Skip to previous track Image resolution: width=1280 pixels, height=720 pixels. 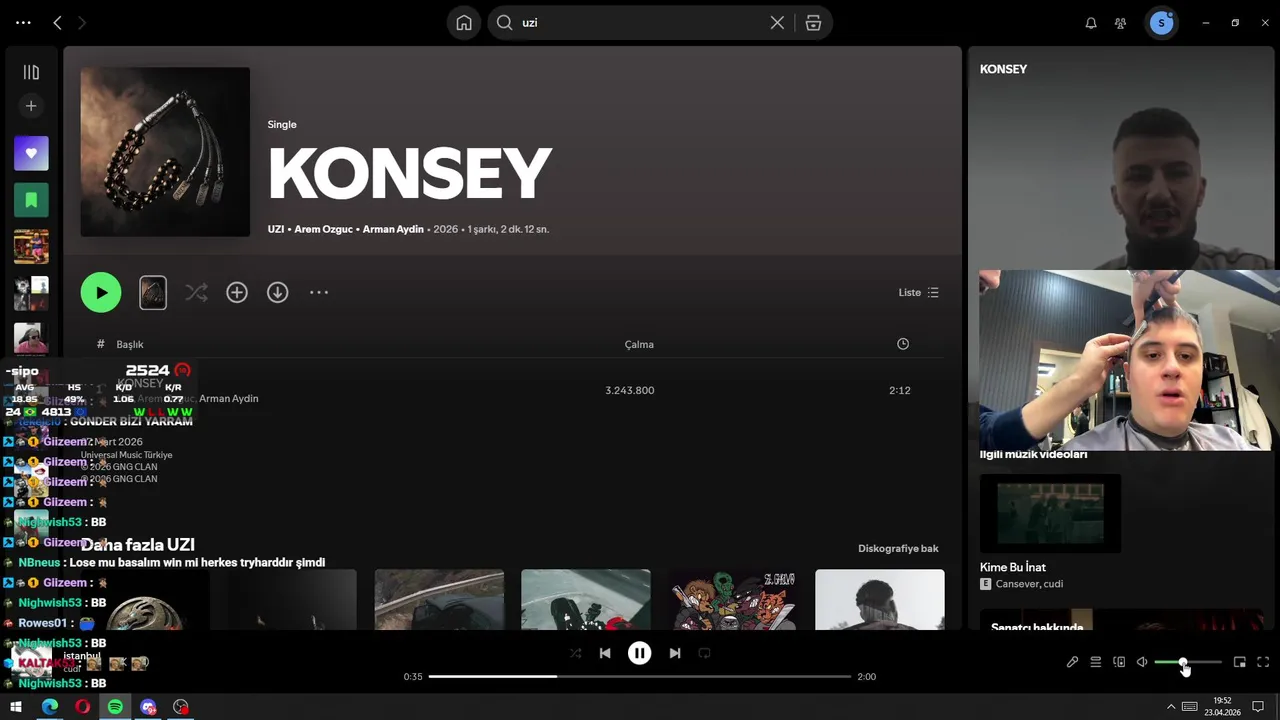click(605, 653)
